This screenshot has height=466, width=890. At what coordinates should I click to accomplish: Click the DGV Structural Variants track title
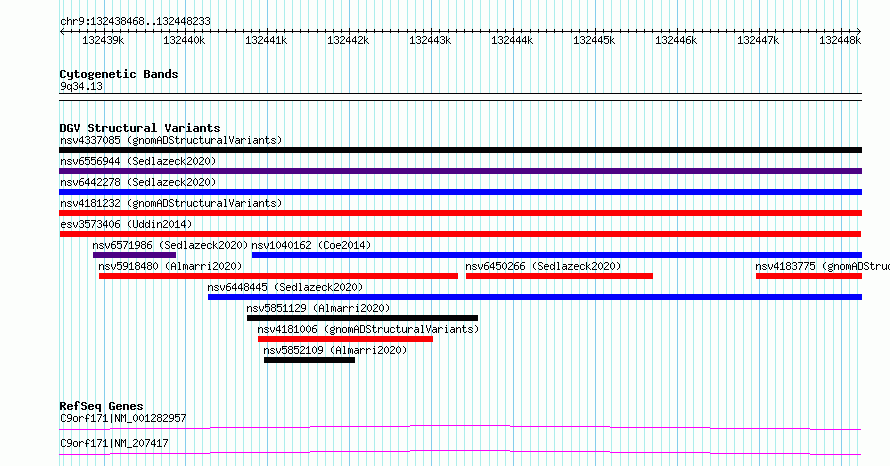140,128
